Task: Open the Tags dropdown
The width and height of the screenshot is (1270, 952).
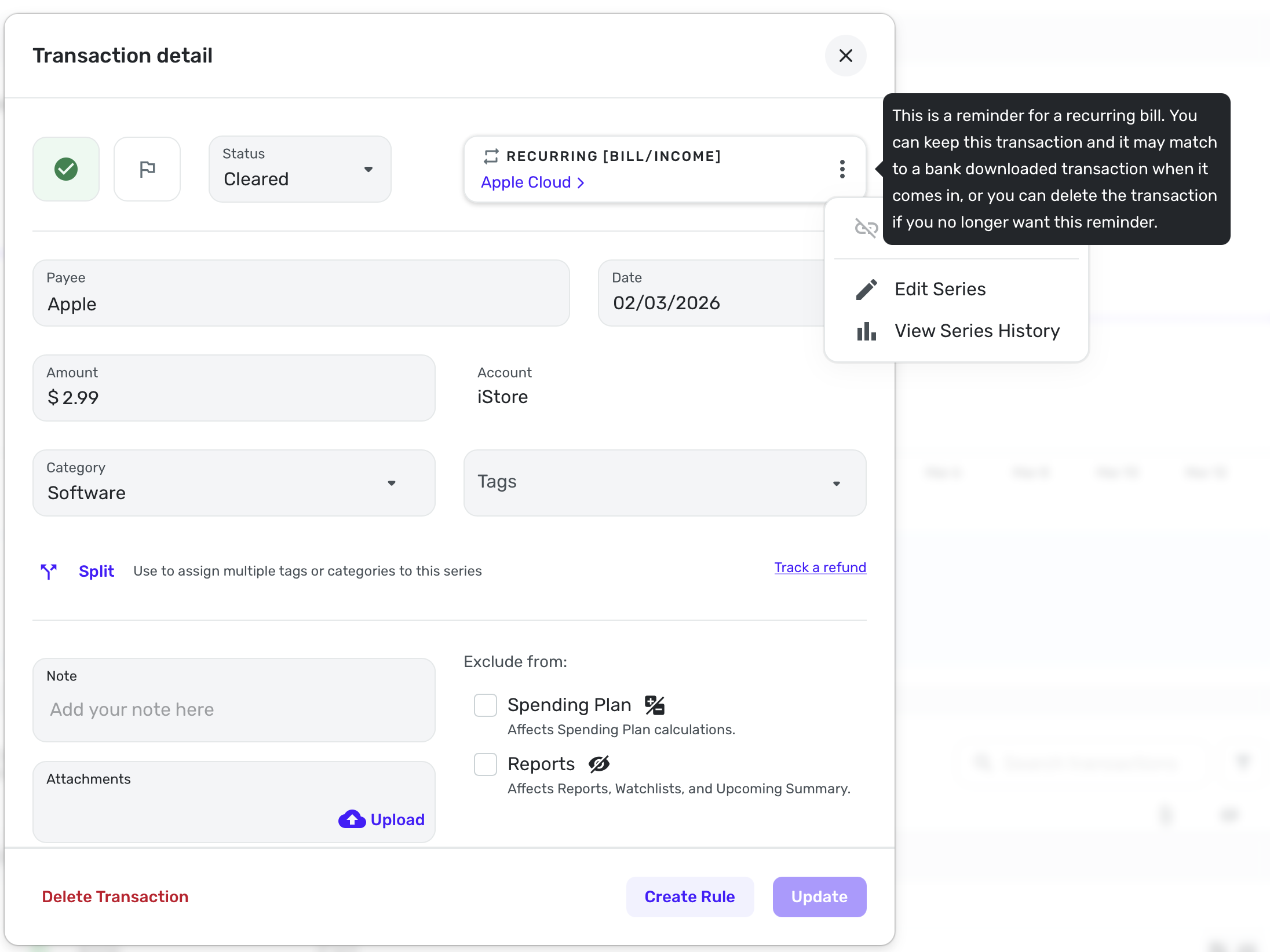Action: pyautogui.click(x=665, y=483)
